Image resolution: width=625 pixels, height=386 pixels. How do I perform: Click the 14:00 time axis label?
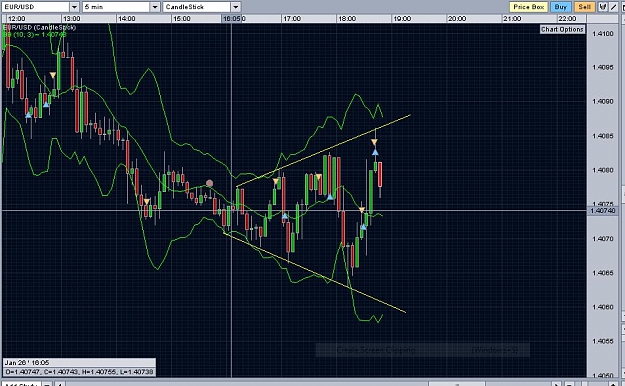[126, 19]
